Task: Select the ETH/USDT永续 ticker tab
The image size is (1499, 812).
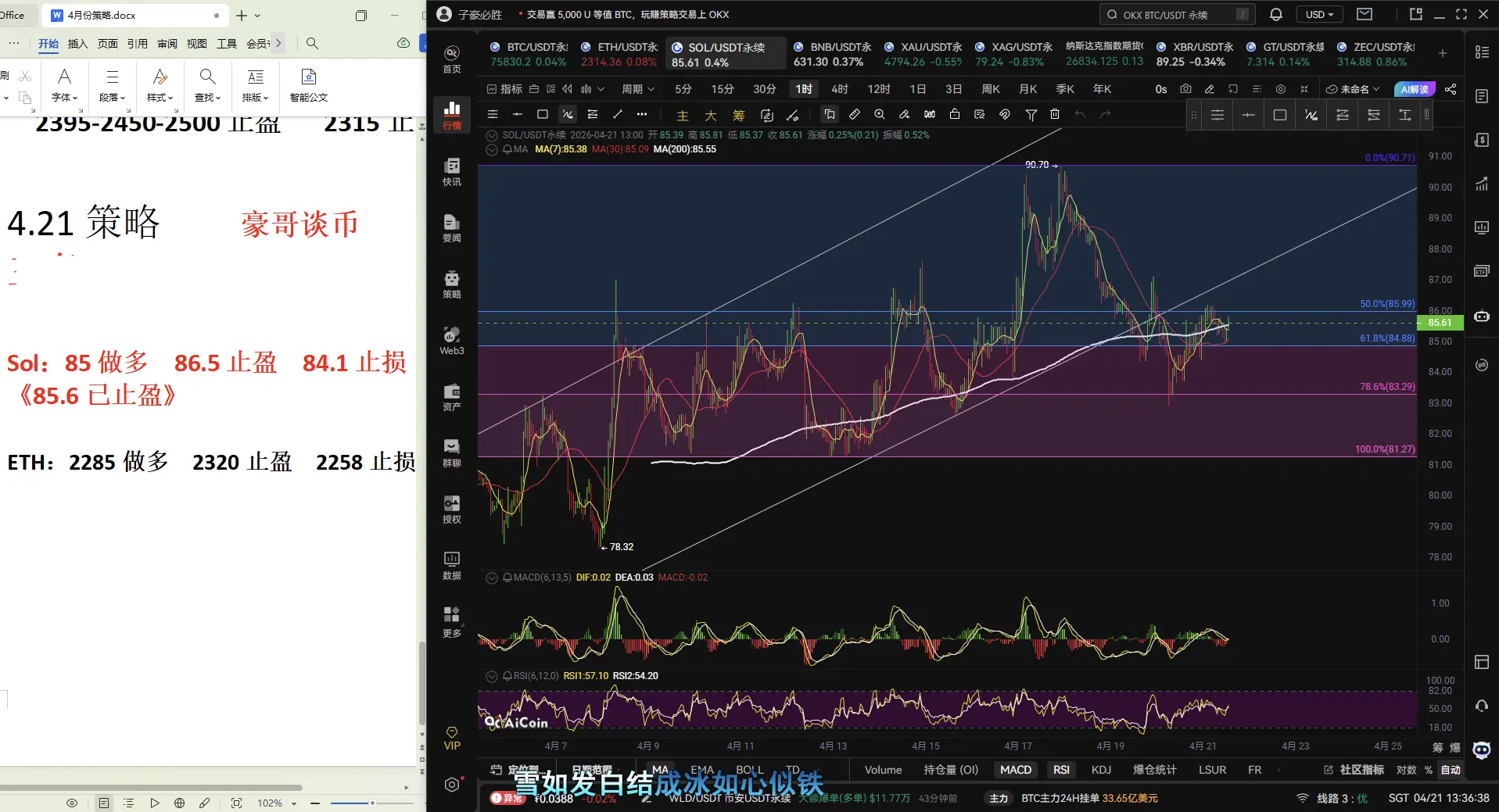Action: coord(619,54)
